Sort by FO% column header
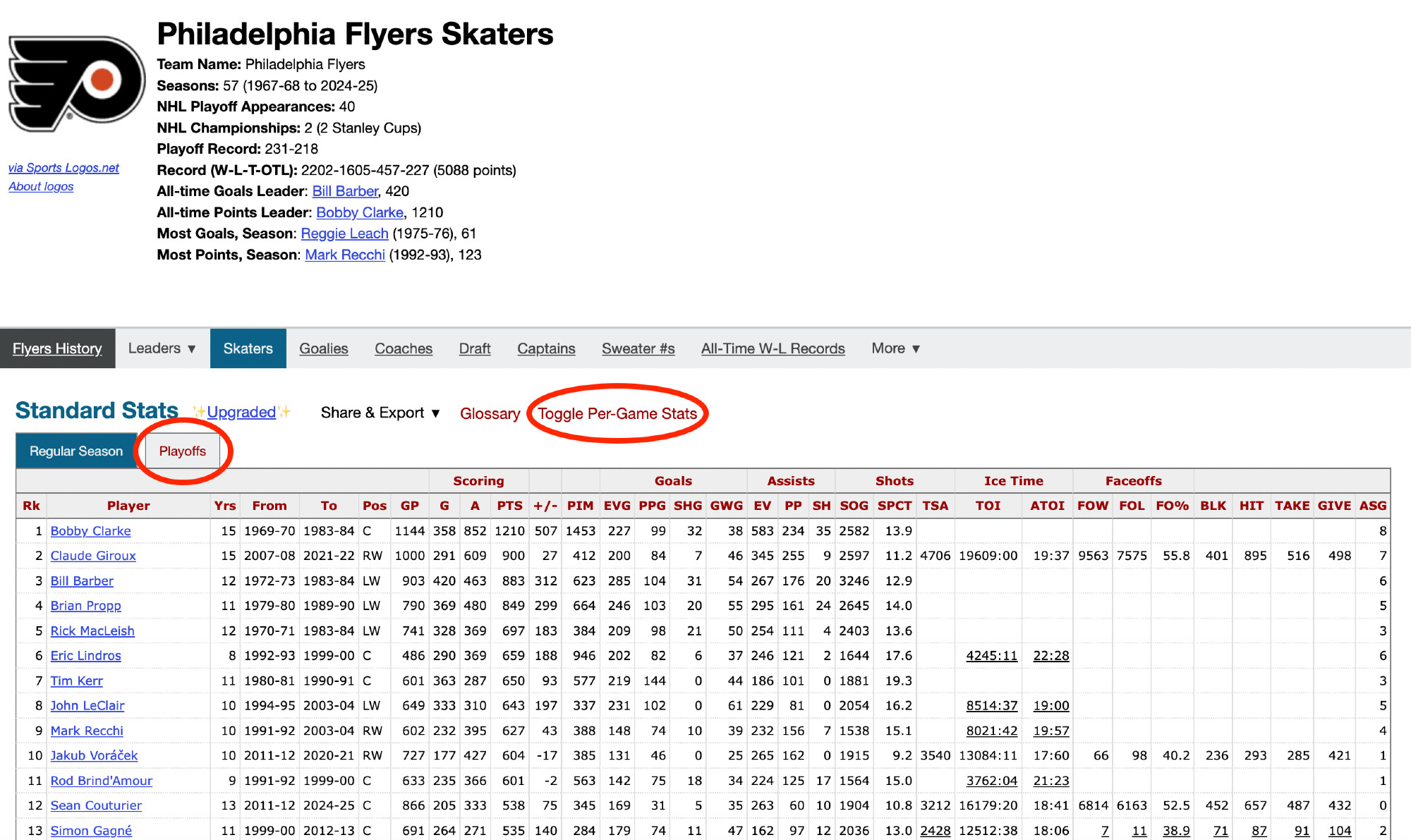This screenshot has width=1411, height=840. coord(1173,506)
